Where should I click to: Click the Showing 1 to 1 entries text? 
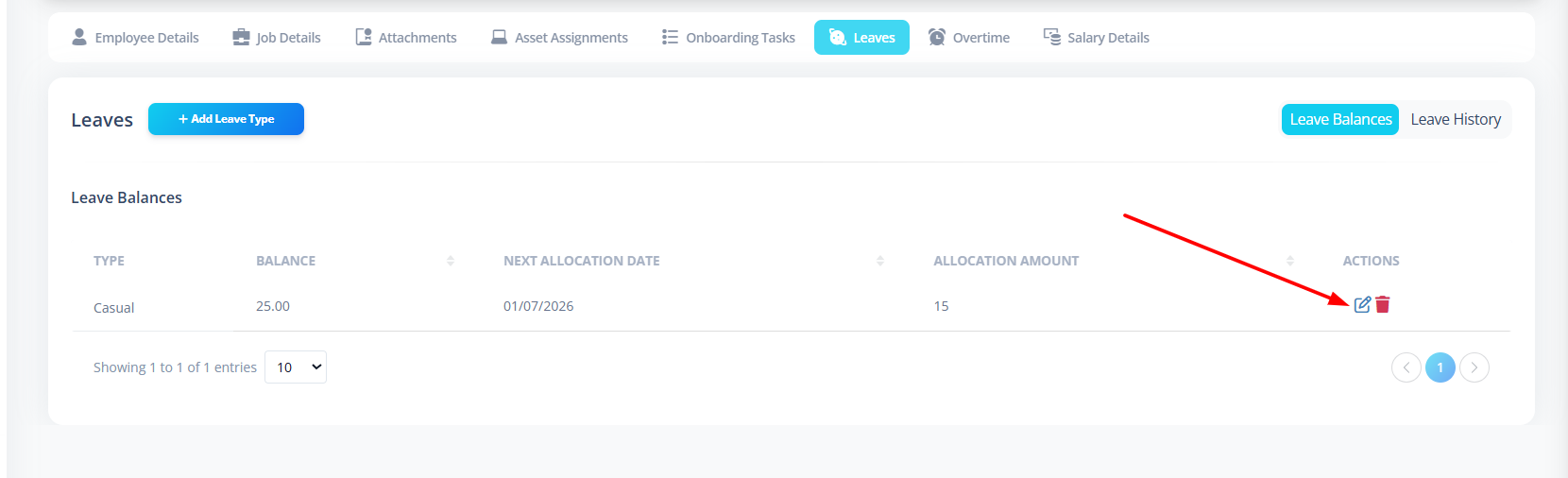[175, 367]
